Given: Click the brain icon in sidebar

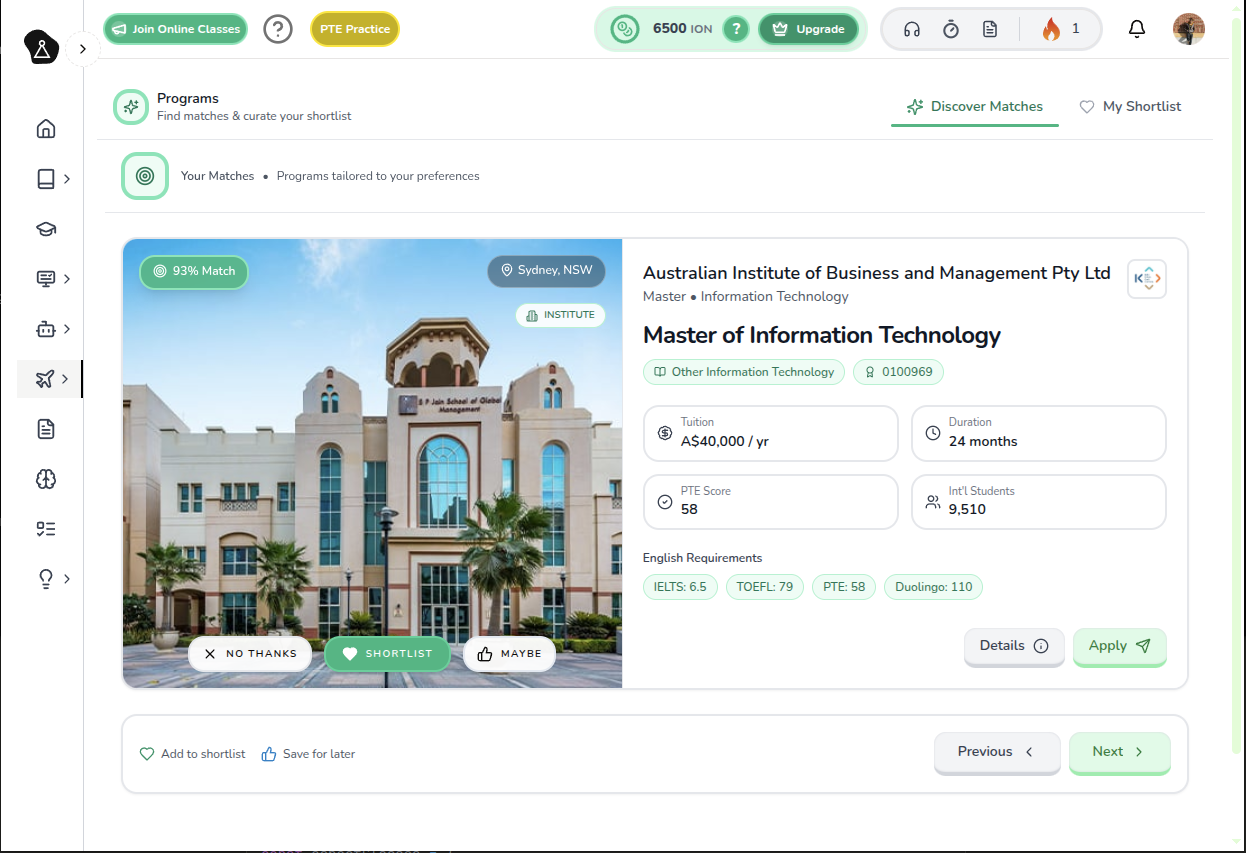Looking at the screenshot, I should click(x=45, y=479).
